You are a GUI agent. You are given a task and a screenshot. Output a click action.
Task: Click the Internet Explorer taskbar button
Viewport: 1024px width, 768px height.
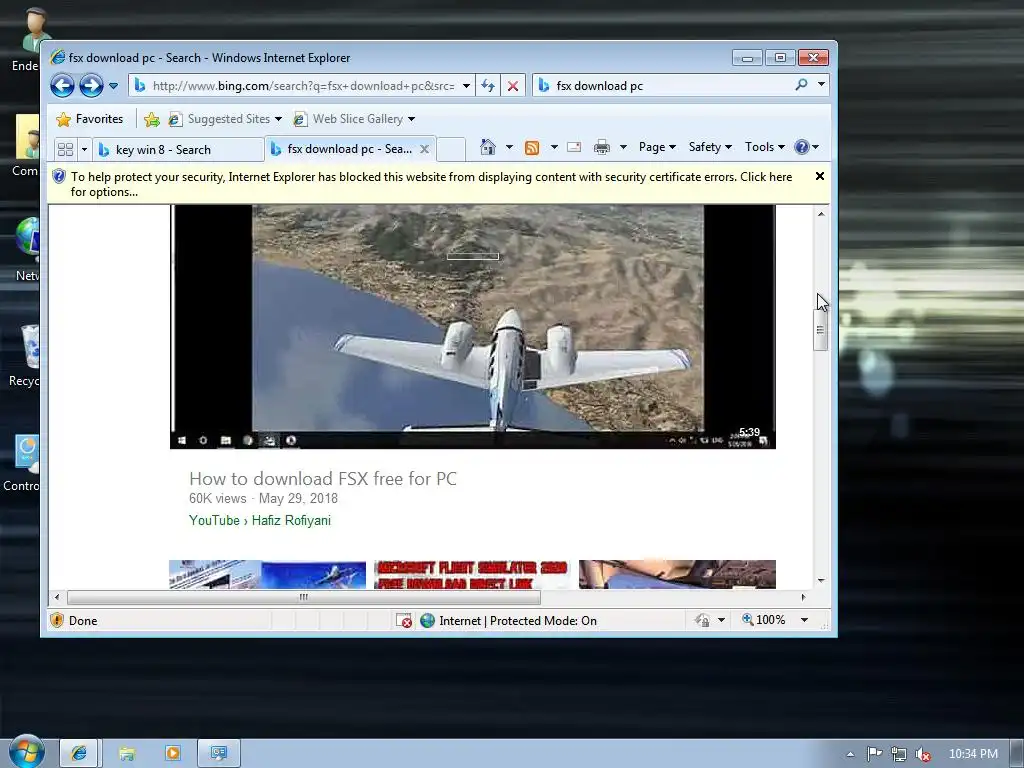tap(79, 753)
